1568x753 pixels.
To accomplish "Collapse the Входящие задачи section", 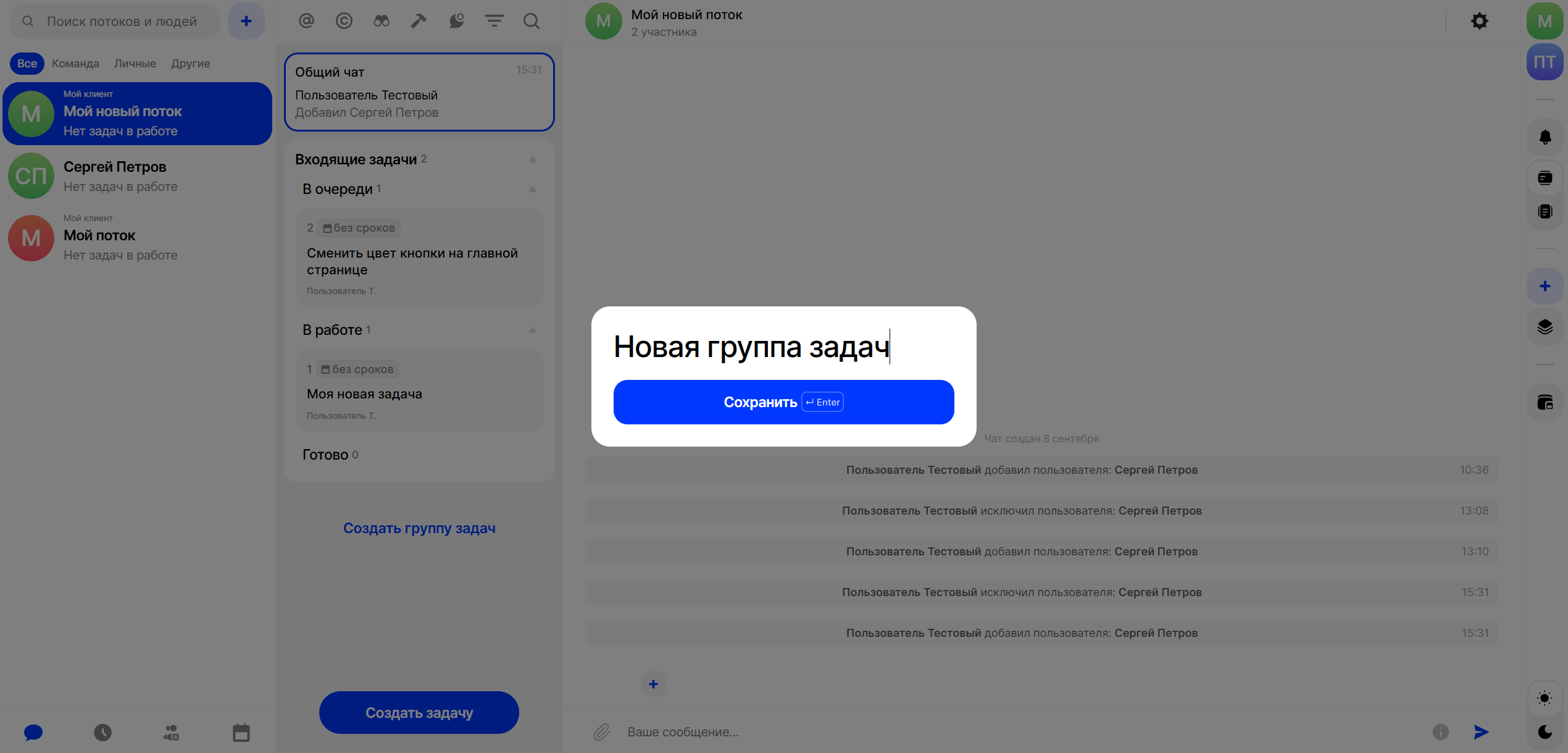I will point(532,159).
